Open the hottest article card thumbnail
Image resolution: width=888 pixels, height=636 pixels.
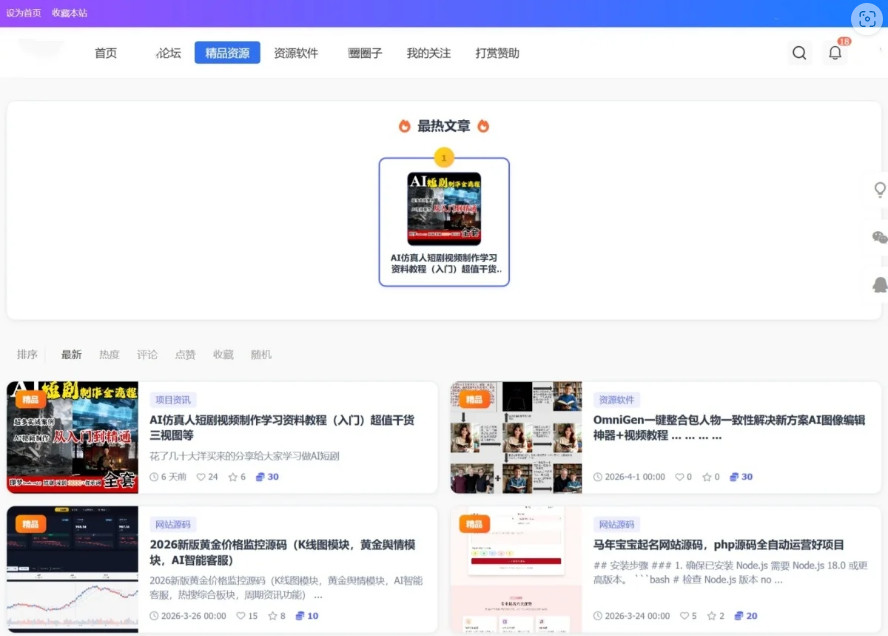tap(444, 209)
